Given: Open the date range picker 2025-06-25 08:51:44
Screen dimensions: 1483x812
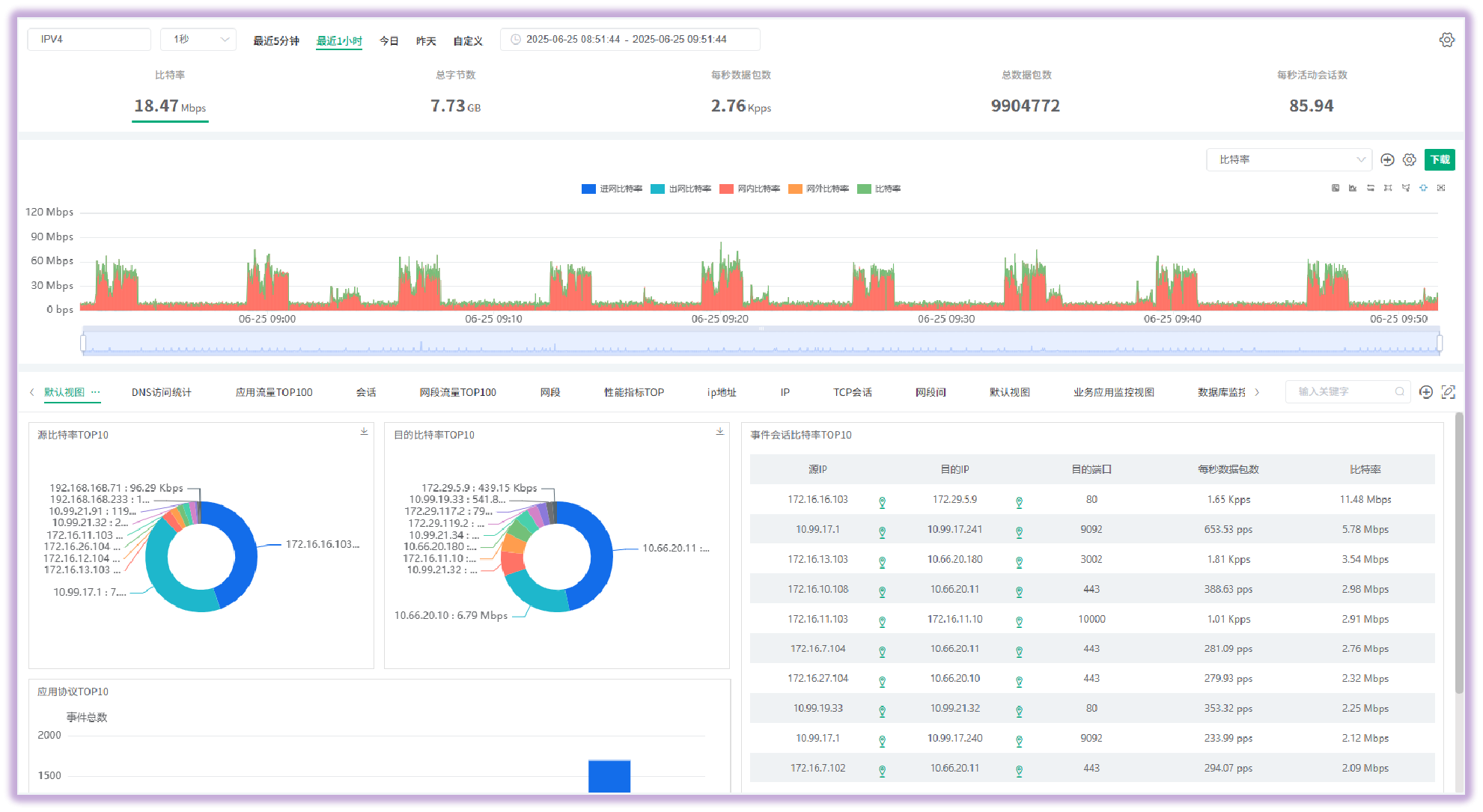Looking at the screenshot, I should tap(630, 40).
